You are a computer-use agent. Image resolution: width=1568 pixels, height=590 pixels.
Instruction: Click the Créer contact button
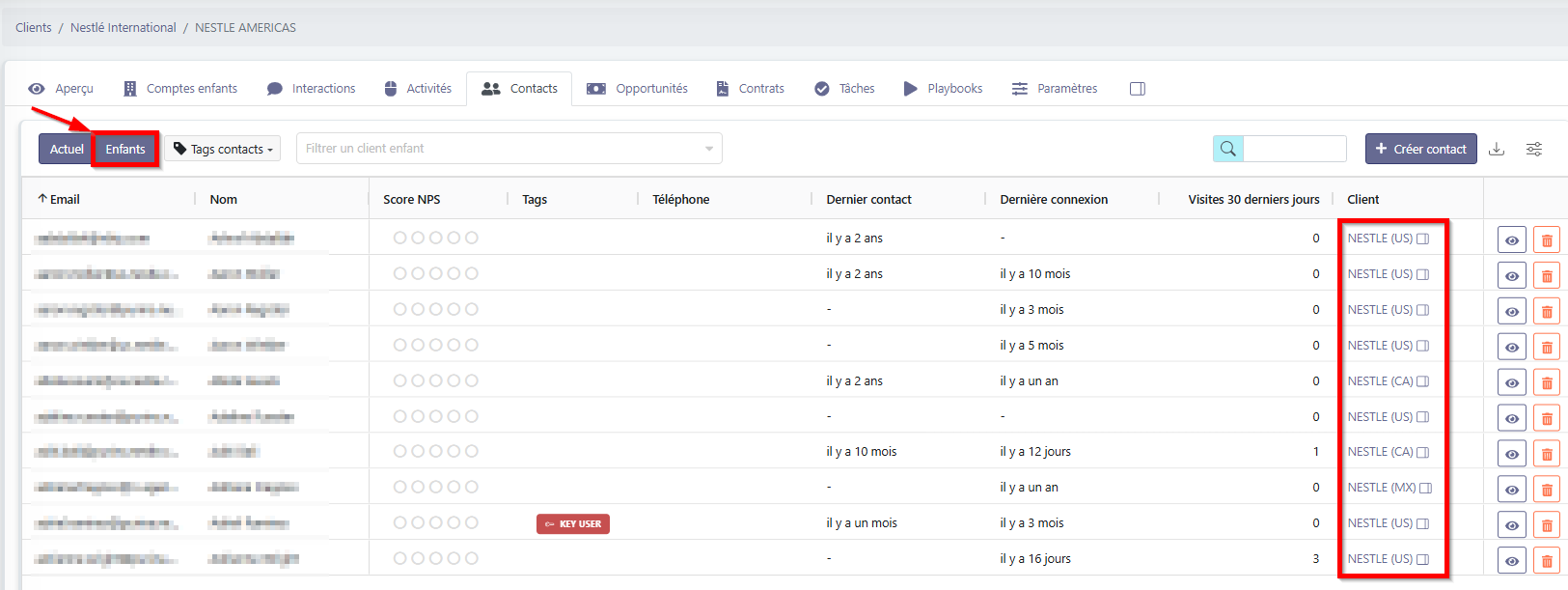(1420, 149)
